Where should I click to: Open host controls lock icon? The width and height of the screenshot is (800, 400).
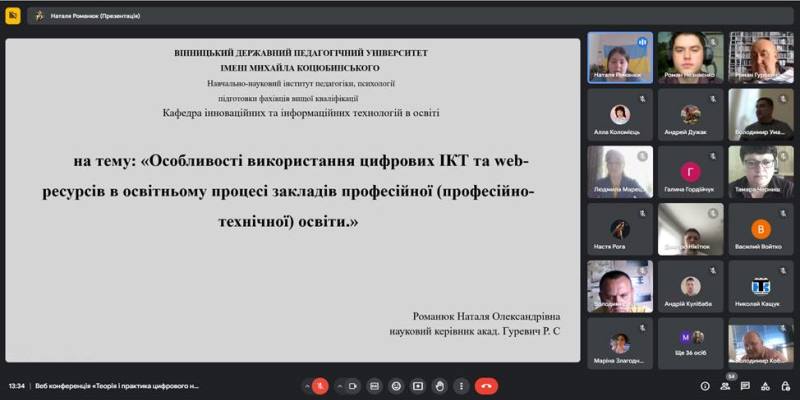point(785,386)
